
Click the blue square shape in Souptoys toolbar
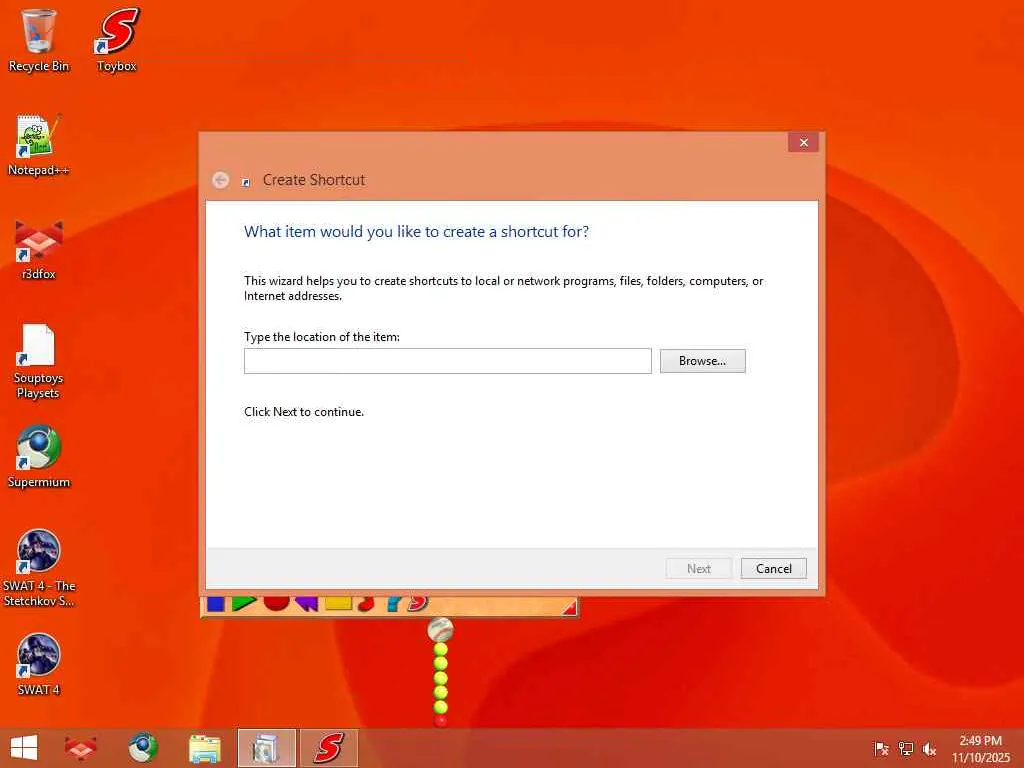(x=216, y=603)
